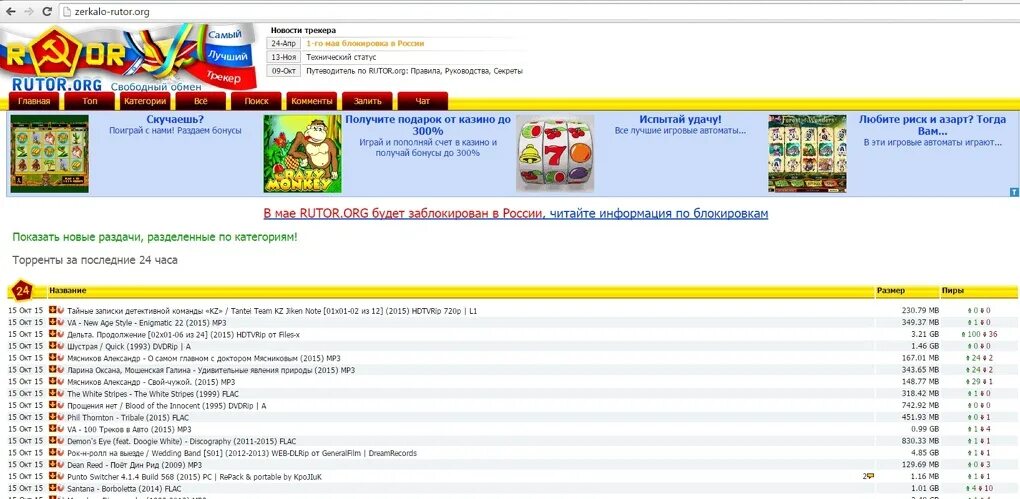Click the RUTOR.ORG logo banner
This screenshot has width=1020, height=499.
128,57
